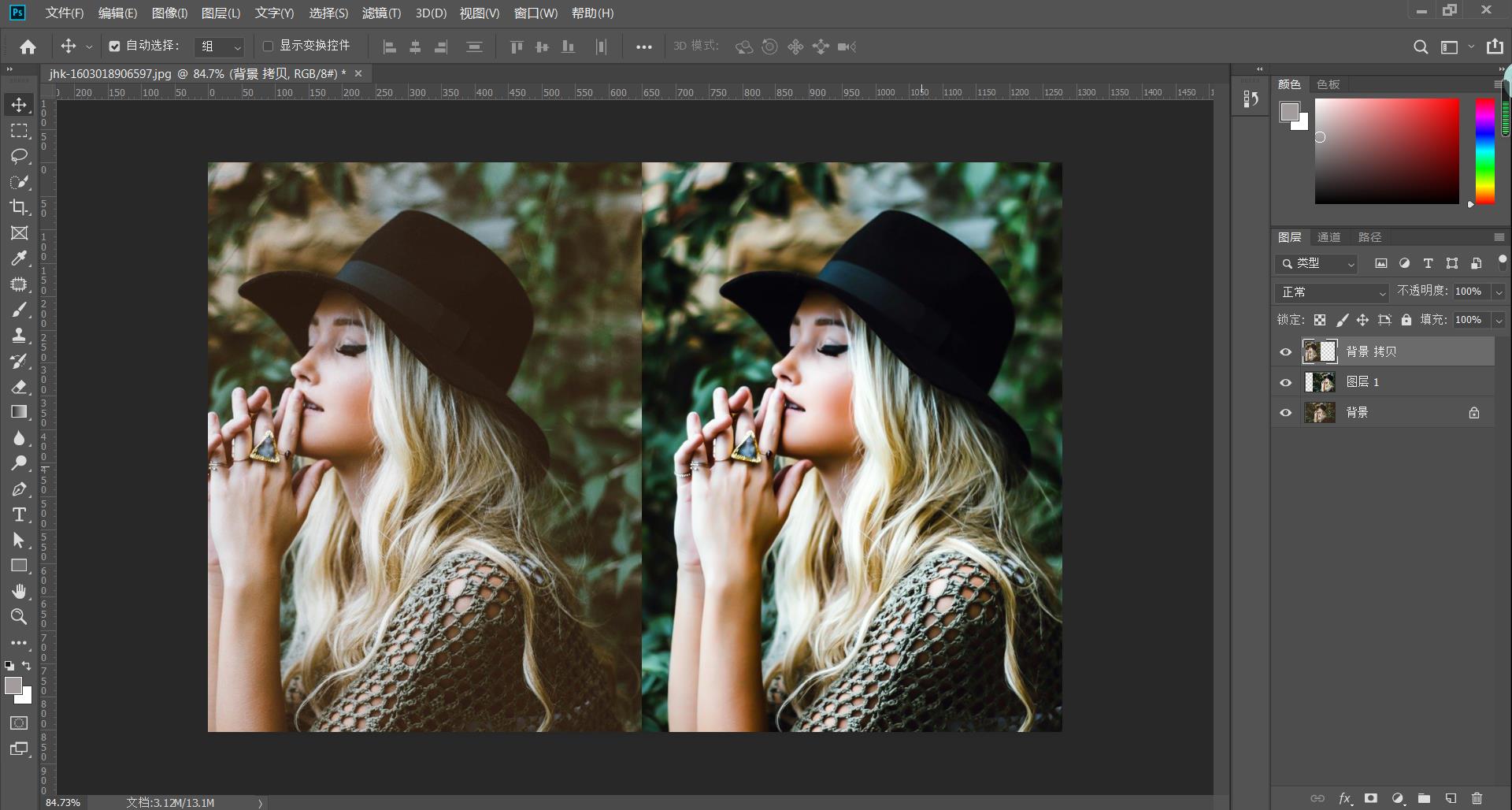The height and width of the screenshot is (810, 1512).
Task: Select the Lasso tool
Action: pos(19,156)
